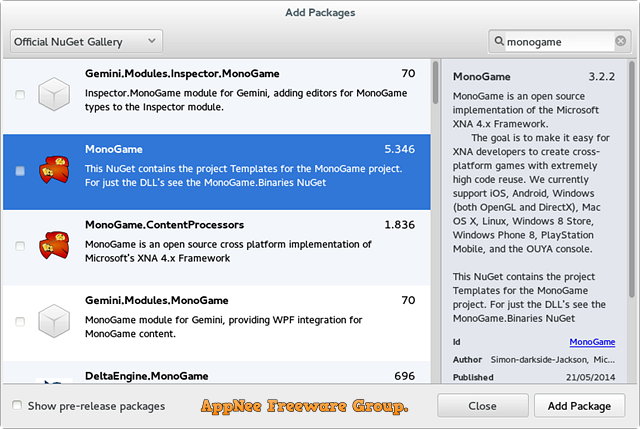
Task: Click the MonoGame package logo icon
Action: [x=54, y=170]
